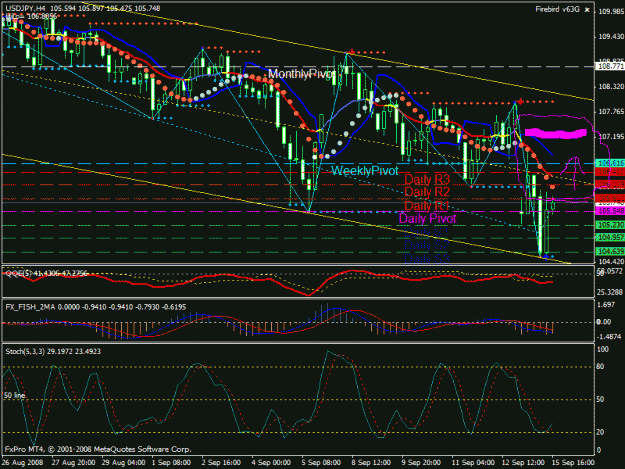Click the 9 Sep 20:00 time axis label
This screenshot has height=469, width=625.
click(421, 463)
